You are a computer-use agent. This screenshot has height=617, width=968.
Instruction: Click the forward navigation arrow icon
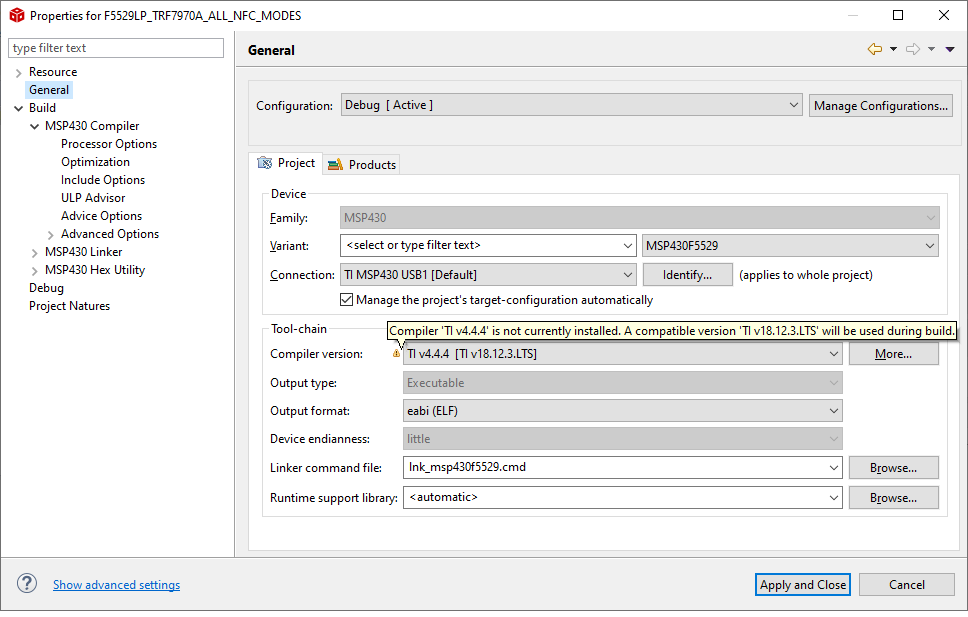(912, 49)
